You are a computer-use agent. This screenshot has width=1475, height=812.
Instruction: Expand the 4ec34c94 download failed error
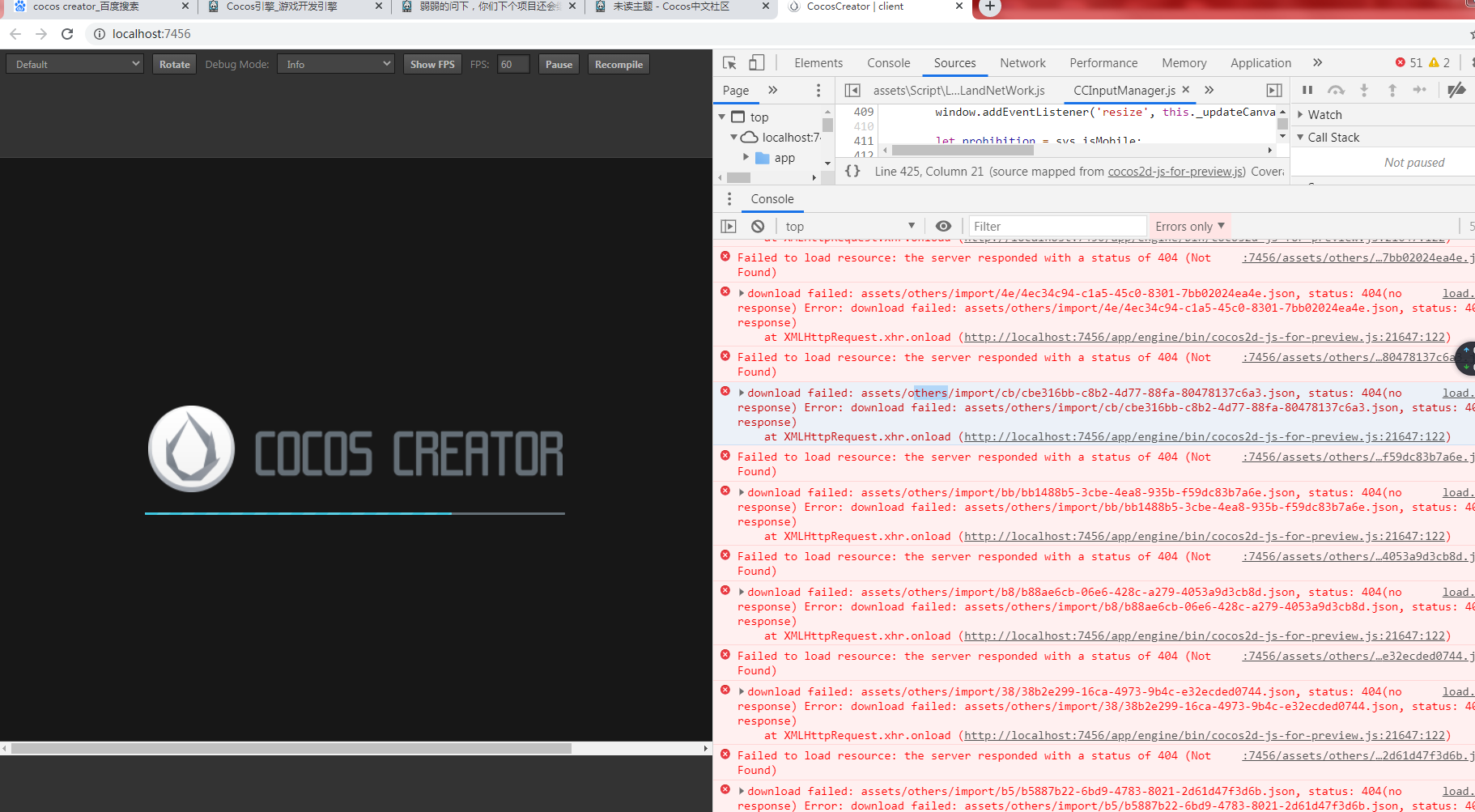741,294
